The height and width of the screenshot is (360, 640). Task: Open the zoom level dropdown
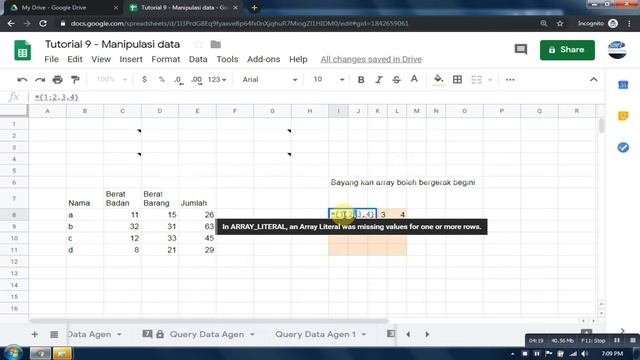(x=112, y=80)
